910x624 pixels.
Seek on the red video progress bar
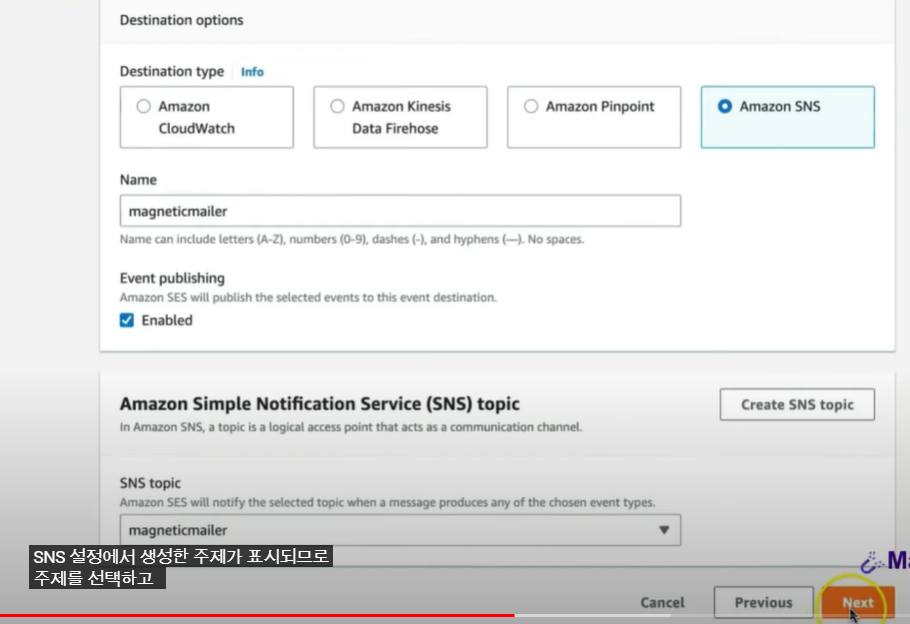point(257,615)
